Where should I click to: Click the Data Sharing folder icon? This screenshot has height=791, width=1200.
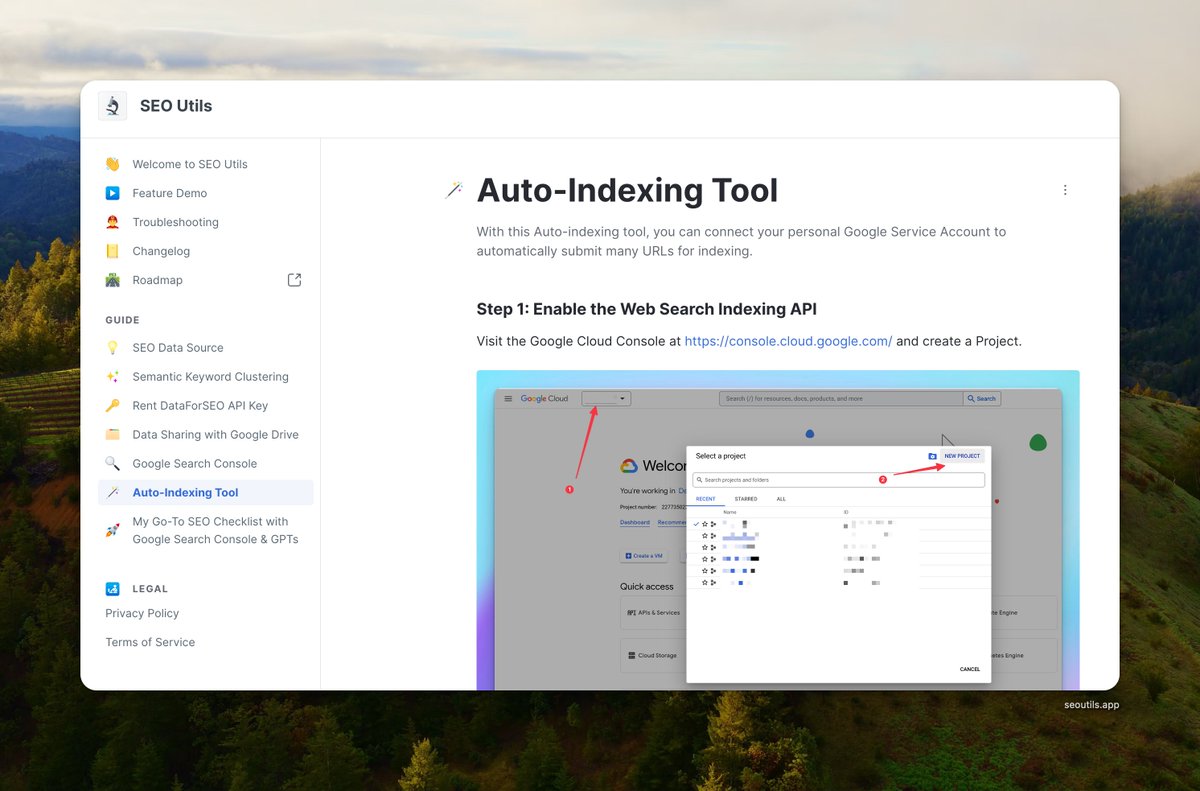[x=113, y=435]
